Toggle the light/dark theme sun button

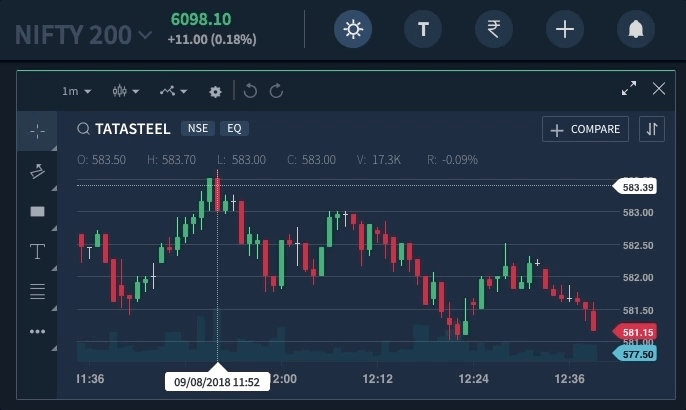[353, 29]
